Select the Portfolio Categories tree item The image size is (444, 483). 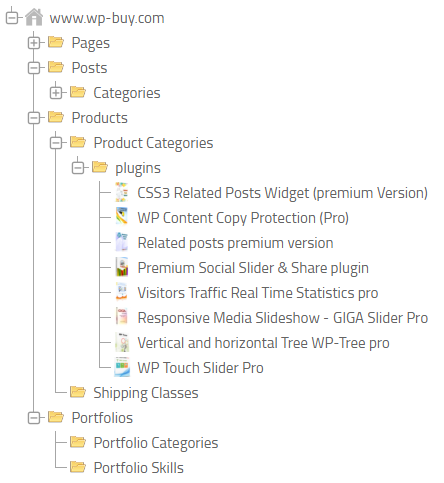[x=156, y=443]
